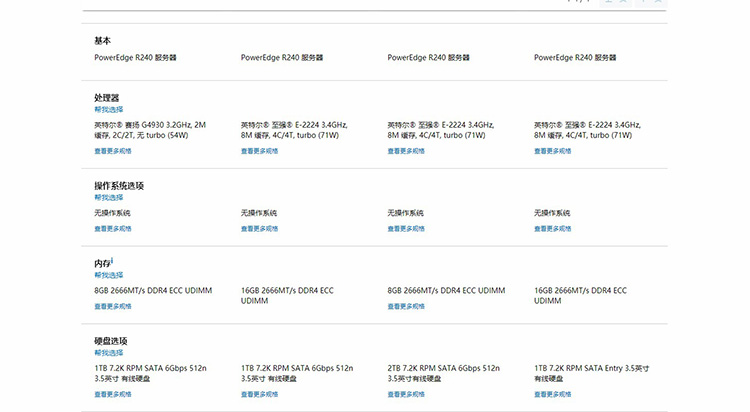750x412 pixels.
Task: Select the 处理器 section heading
Action: point(106,98)
